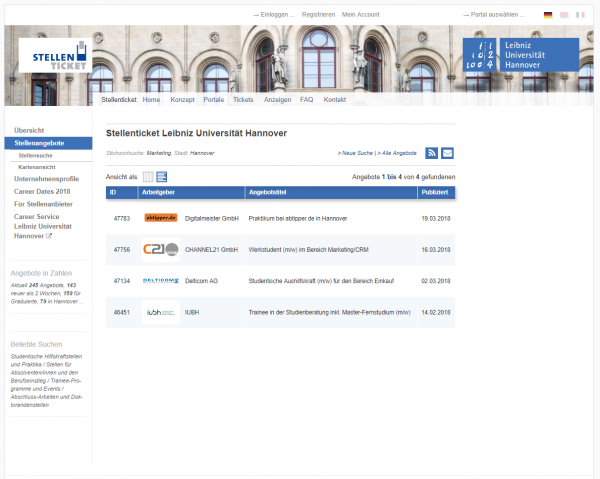Open the Einloggen login dropdown

pos(274,15)
